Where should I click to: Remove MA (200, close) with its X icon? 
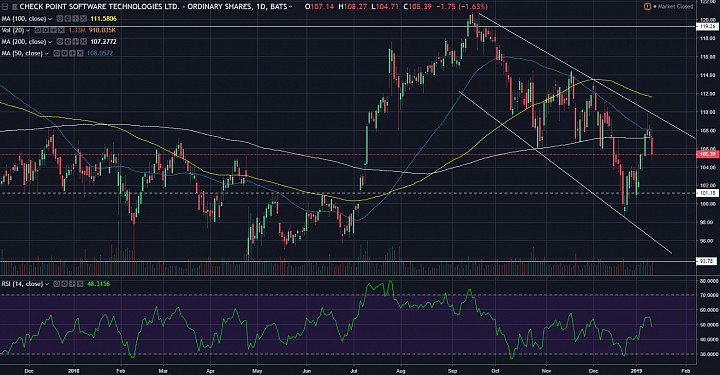pyautogui.click(x=83, y=42)
